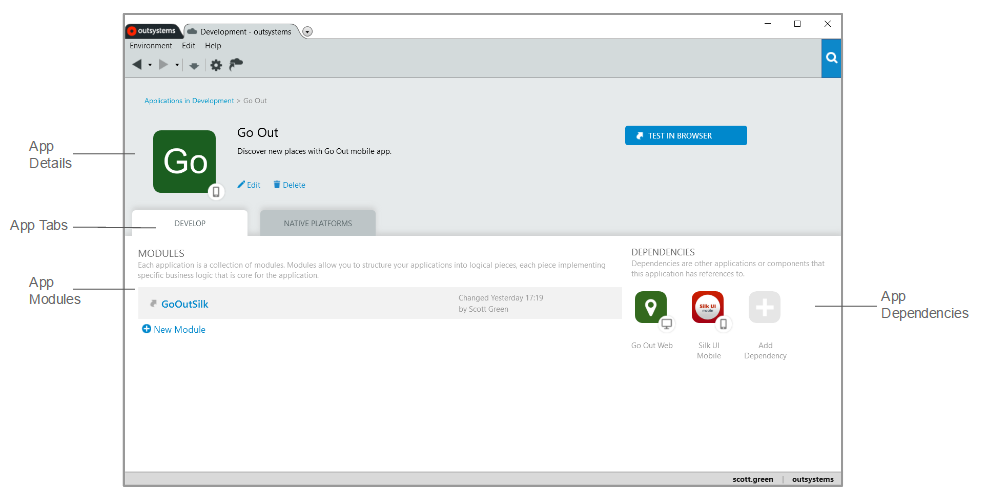Open the Go Out Web dependency

(651, 307)
